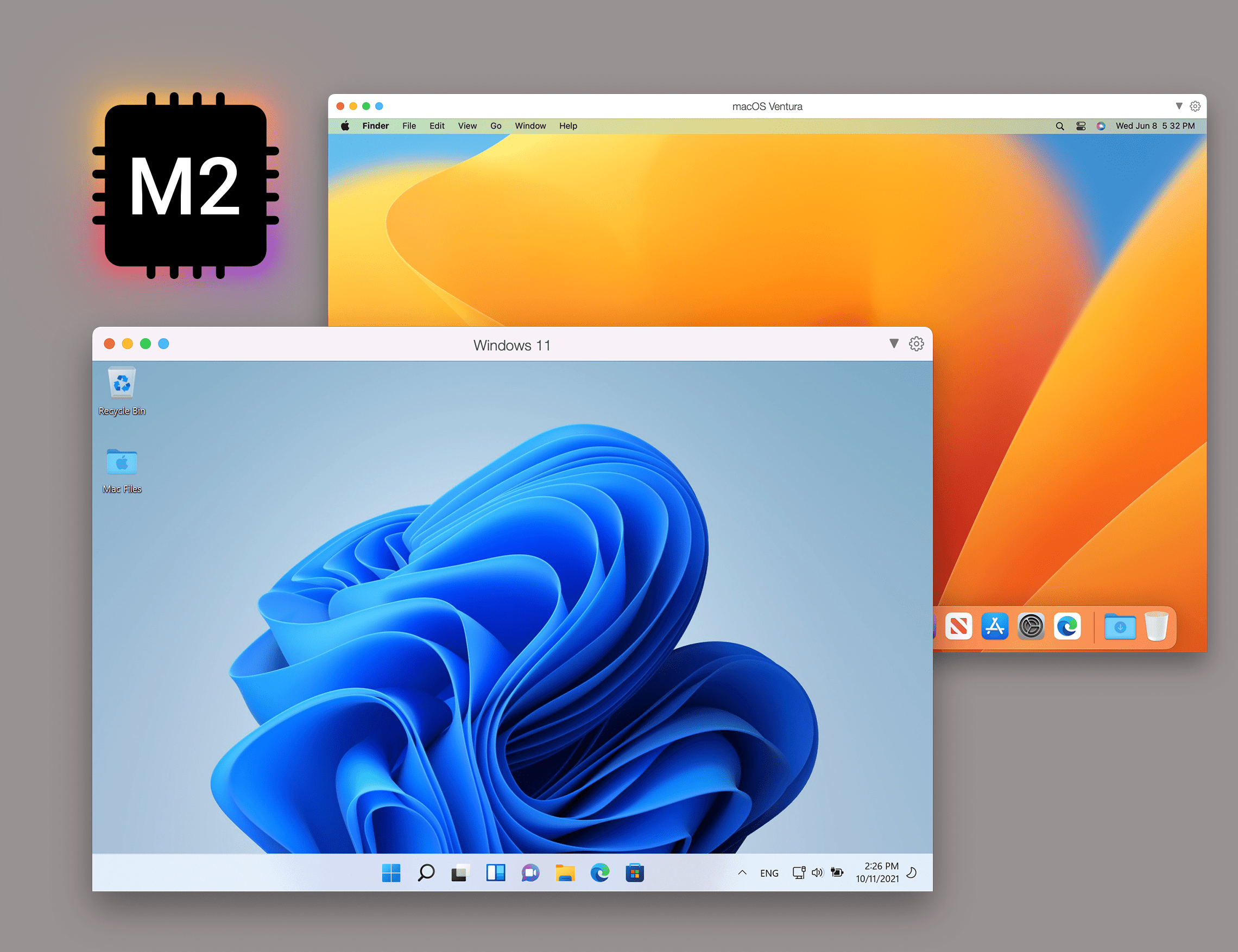Click the blue button on macOS Ventura window

coord(379,106)
